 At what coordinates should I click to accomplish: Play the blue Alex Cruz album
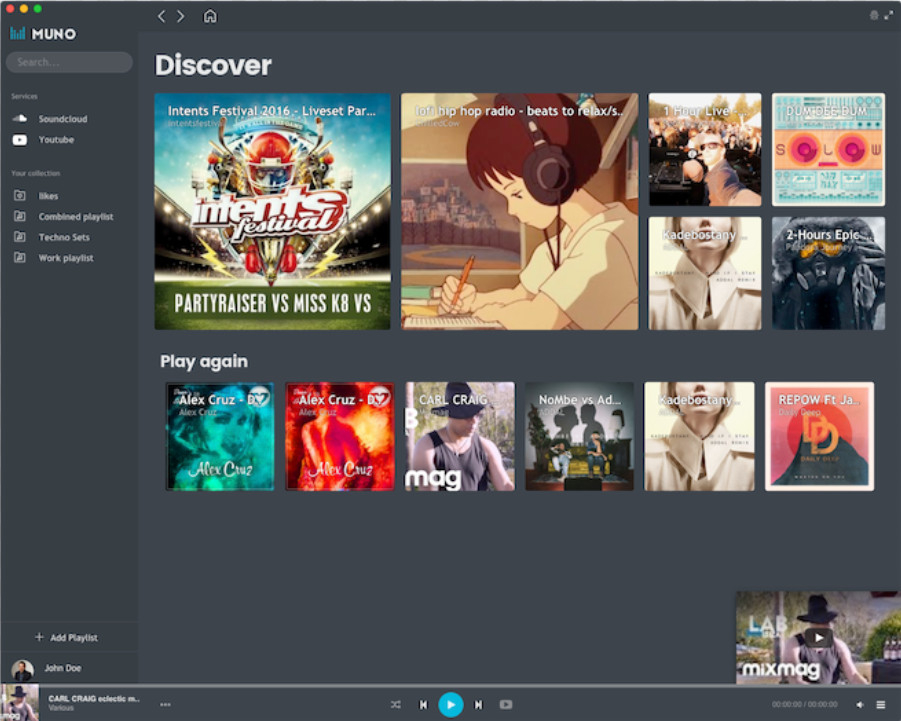coord(220,437)
